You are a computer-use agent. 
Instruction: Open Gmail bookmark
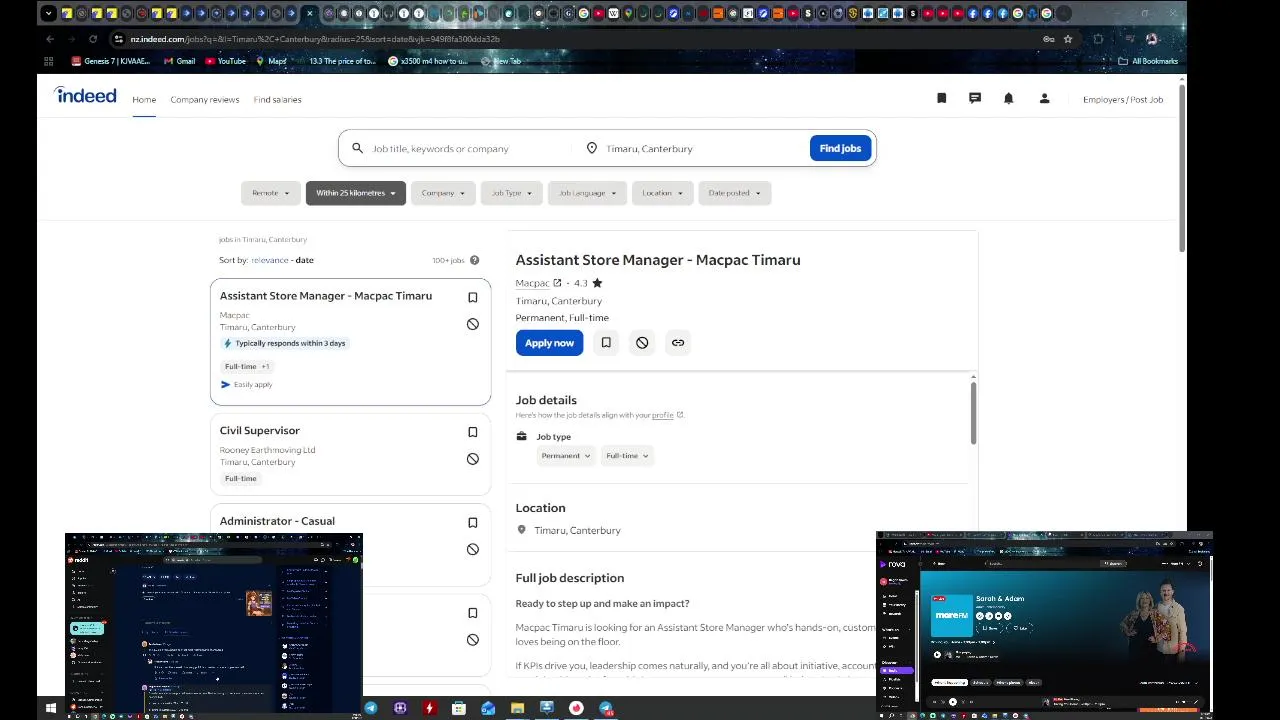click(x=178, y=61)
